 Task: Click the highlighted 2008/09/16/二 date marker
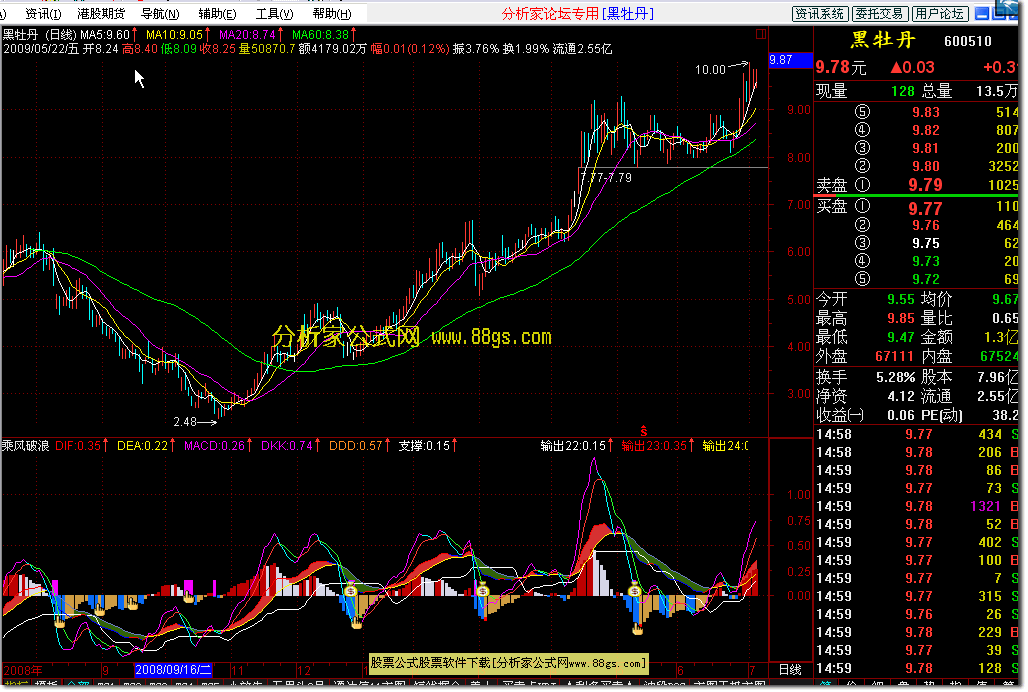click(173, 670)
